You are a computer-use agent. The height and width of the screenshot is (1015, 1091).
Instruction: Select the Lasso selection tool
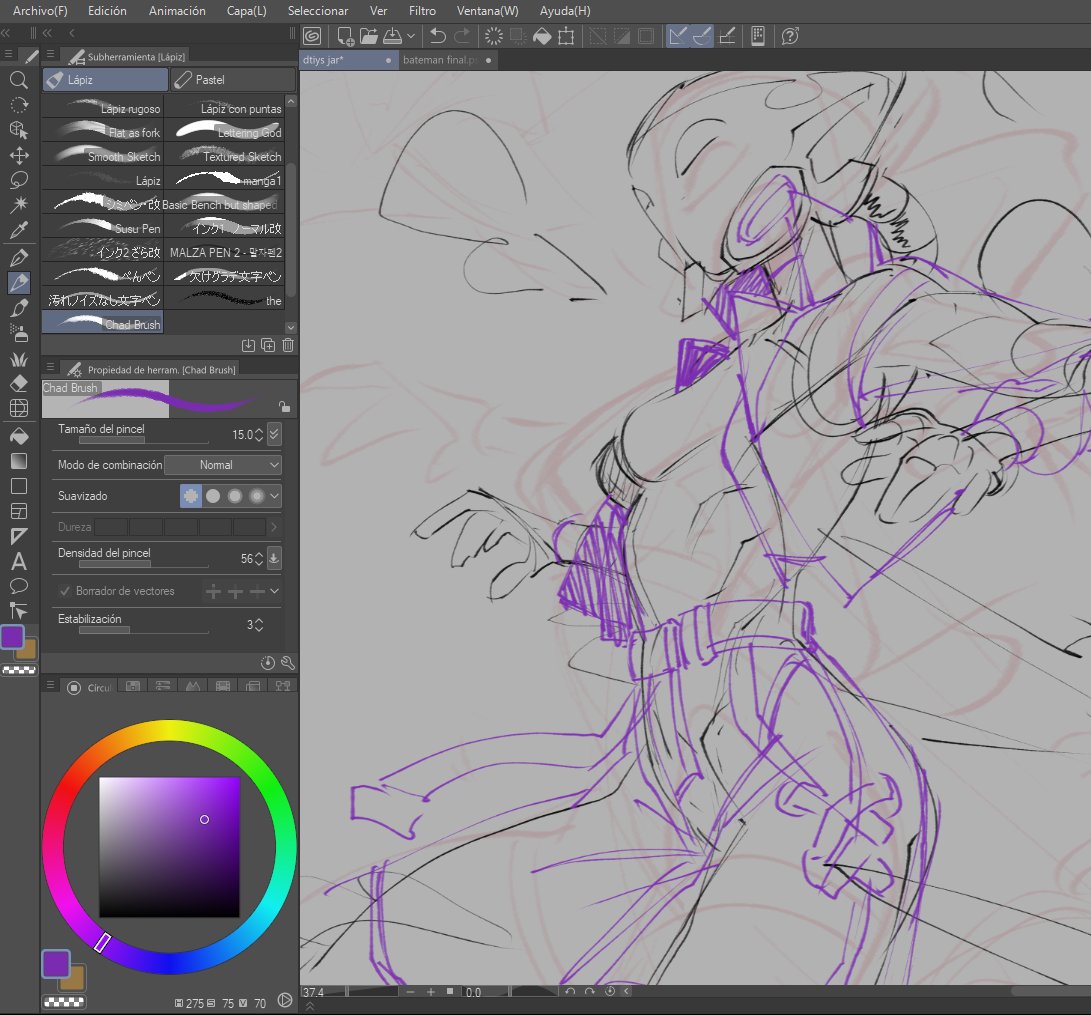(x=19, y=179)
